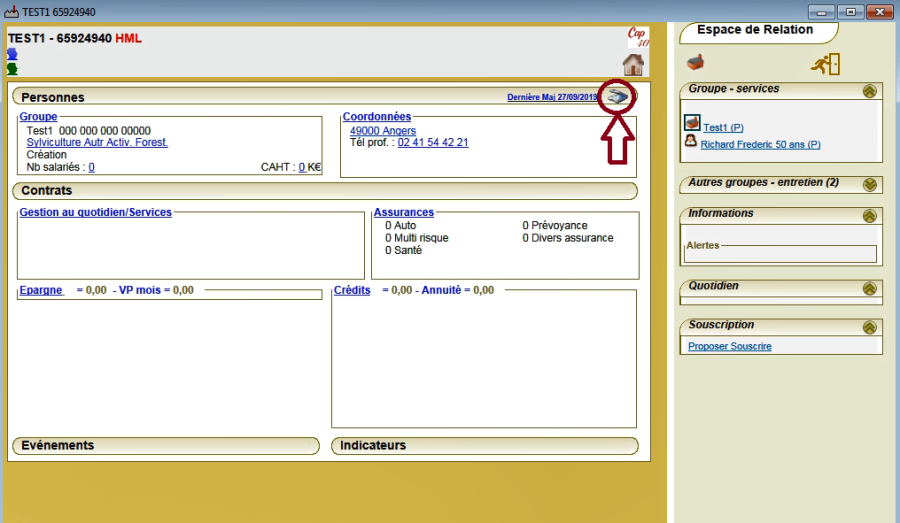900x523 pixels.
Task: Click the red factory icon under Espace de Relation
Action: pos(695,63)
